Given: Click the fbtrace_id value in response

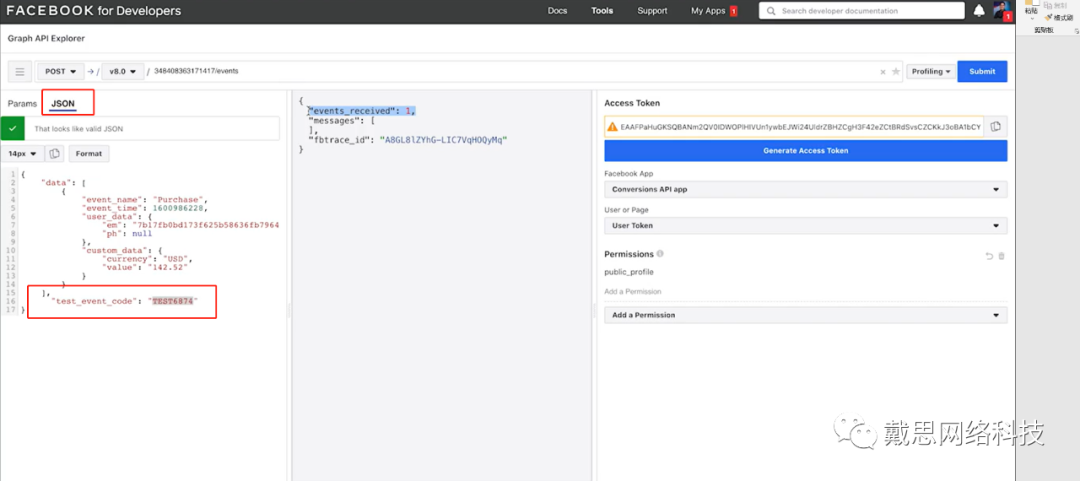Looking at the screenshot, I should click(444, 140).
